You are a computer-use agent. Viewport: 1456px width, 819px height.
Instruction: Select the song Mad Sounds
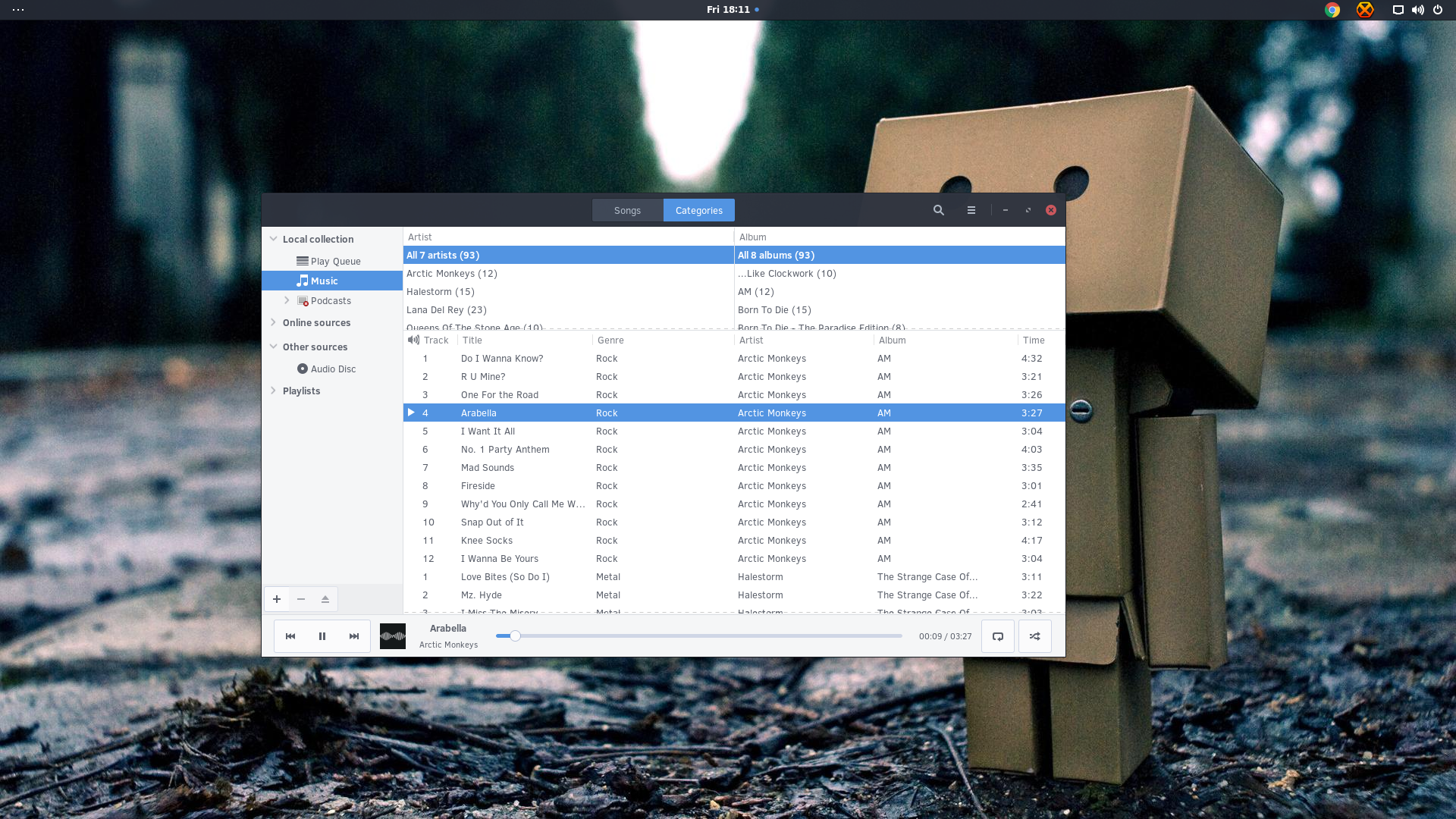[x=734, y=467]
